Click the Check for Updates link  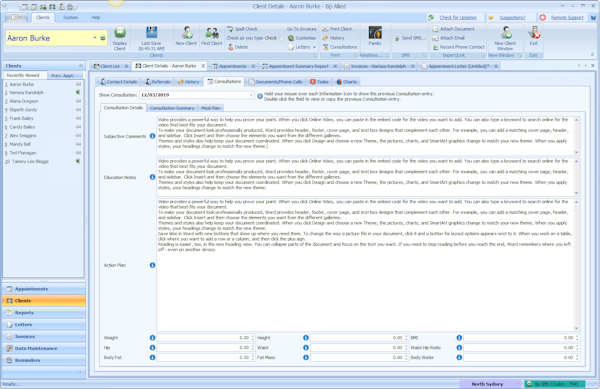(458, 18)
